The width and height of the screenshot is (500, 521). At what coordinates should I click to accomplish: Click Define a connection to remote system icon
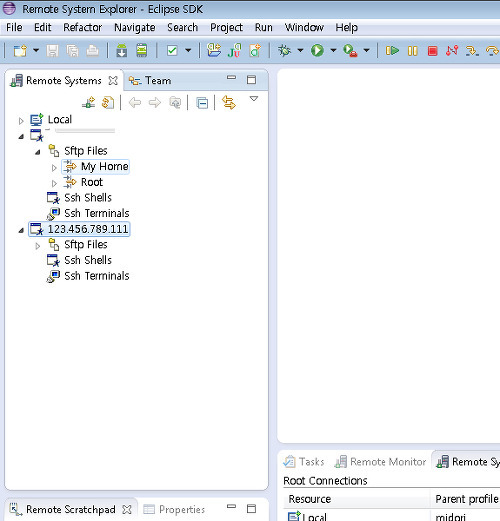pos(89,102)
